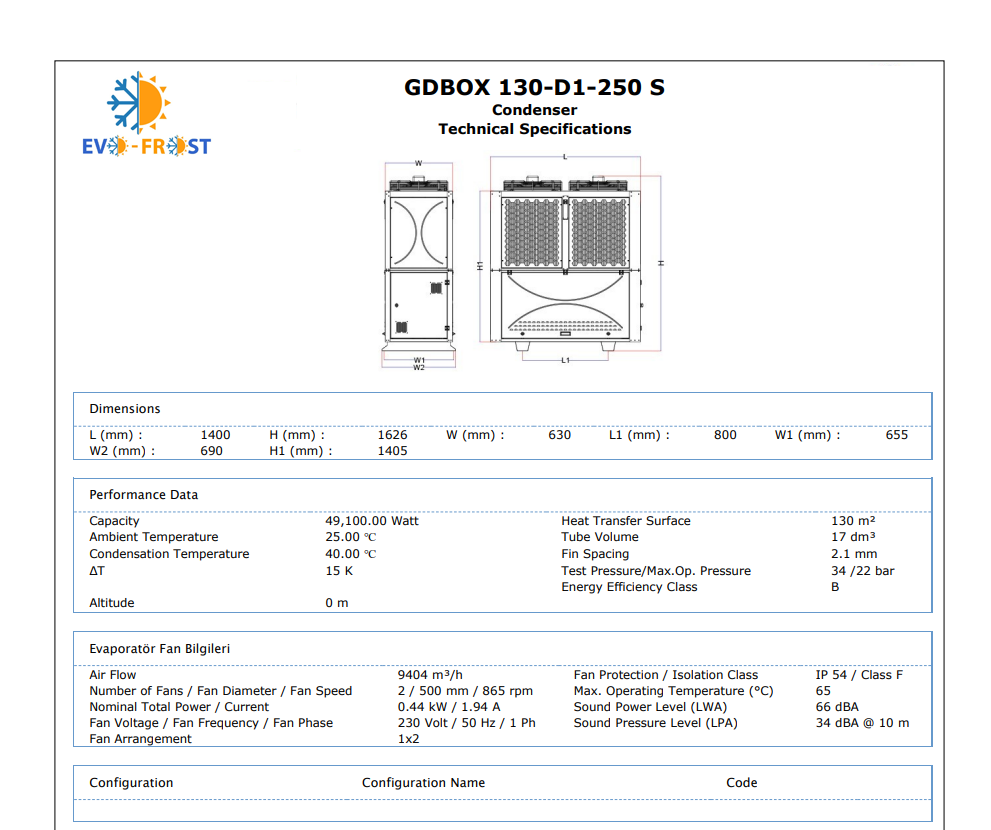
Task: Select the value "2.1 mm"
Action: (x=854, y=554)
